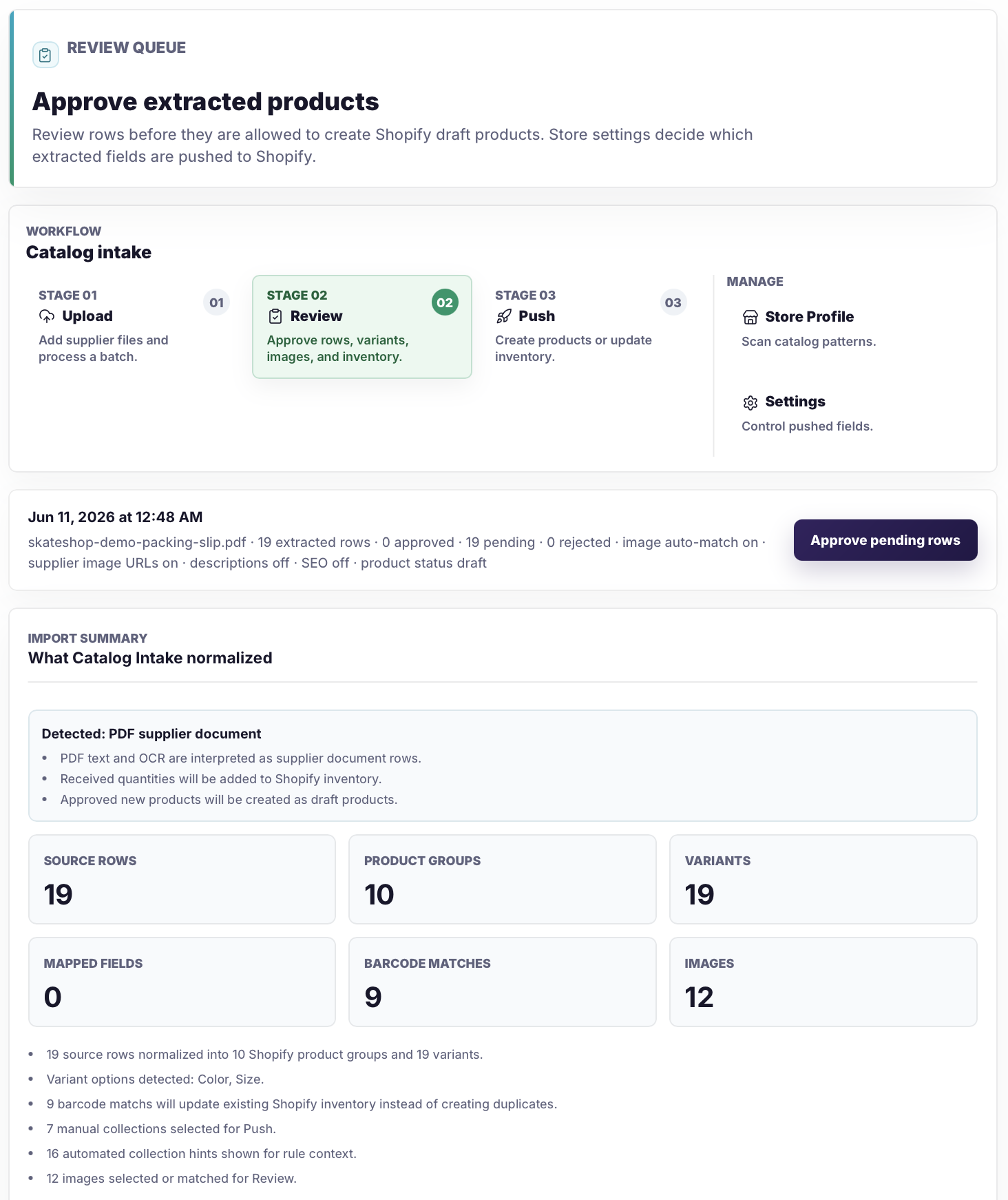Approve pending rows
Image resolution: width=1008 pixels, height=1200 pixels.
[885, 540]
